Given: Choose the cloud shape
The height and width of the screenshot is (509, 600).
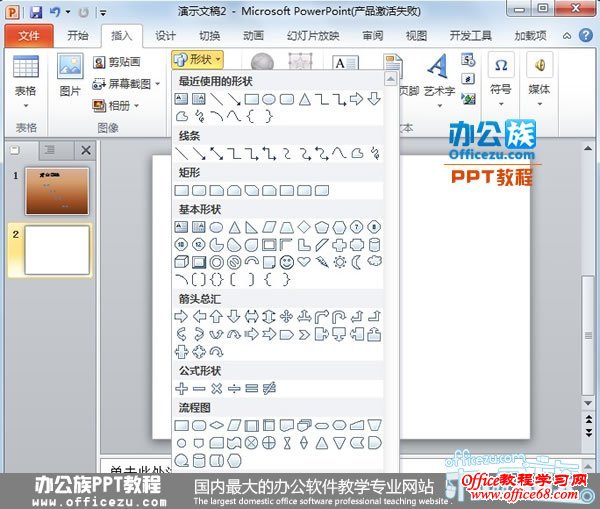Looking at the screenshot, I should (x=376, y=262).
